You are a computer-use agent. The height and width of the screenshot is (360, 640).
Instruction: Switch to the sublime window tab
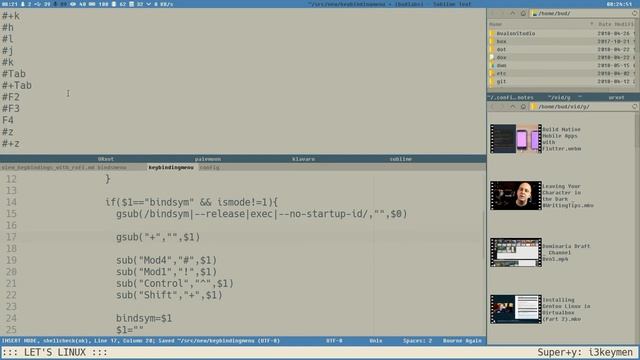point(400,159)
